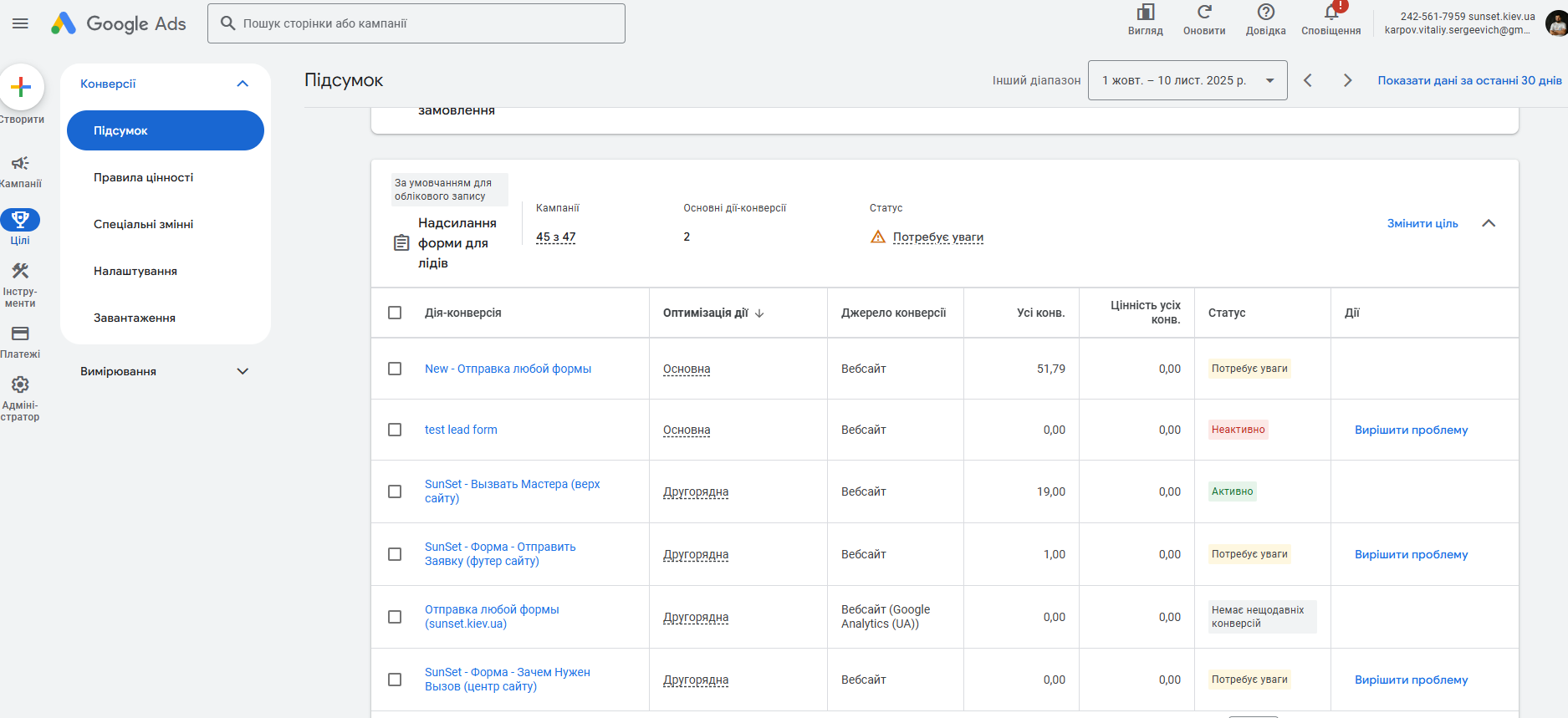Collapse the lead form goal card chevron
This screenshot has height=718, width=1568.
click(1489, 223)
